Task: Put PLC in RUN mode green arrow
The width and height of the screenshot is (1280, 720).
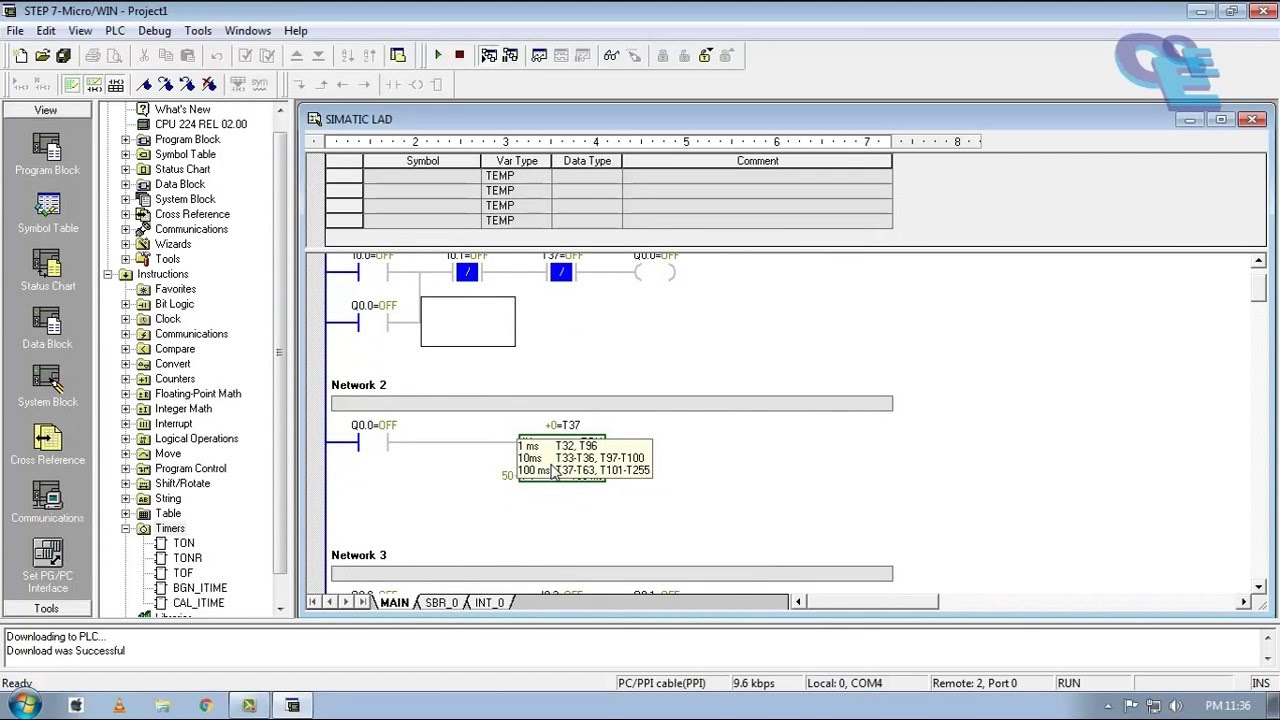Action: click(438, 56)
